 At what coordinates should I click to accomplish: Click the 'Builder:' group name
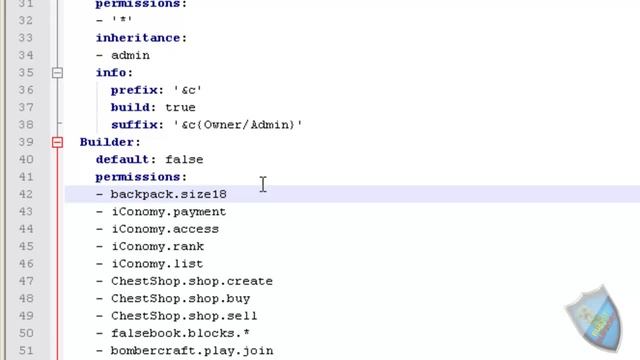pos(110,142)
